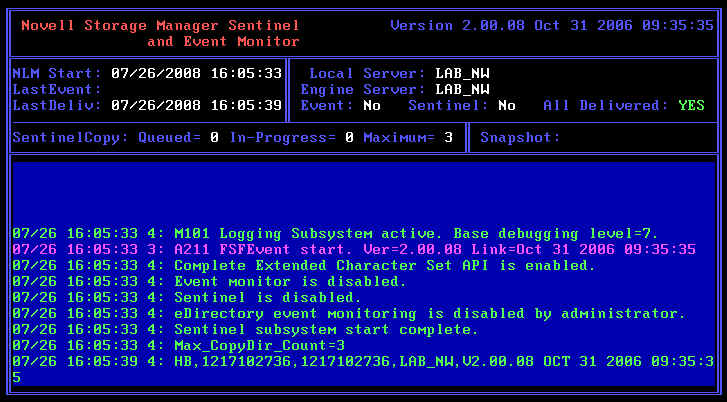This screenshot has width=727, height=402.
Task: Select the LastEvent label
Action: [x=57, y=89]
